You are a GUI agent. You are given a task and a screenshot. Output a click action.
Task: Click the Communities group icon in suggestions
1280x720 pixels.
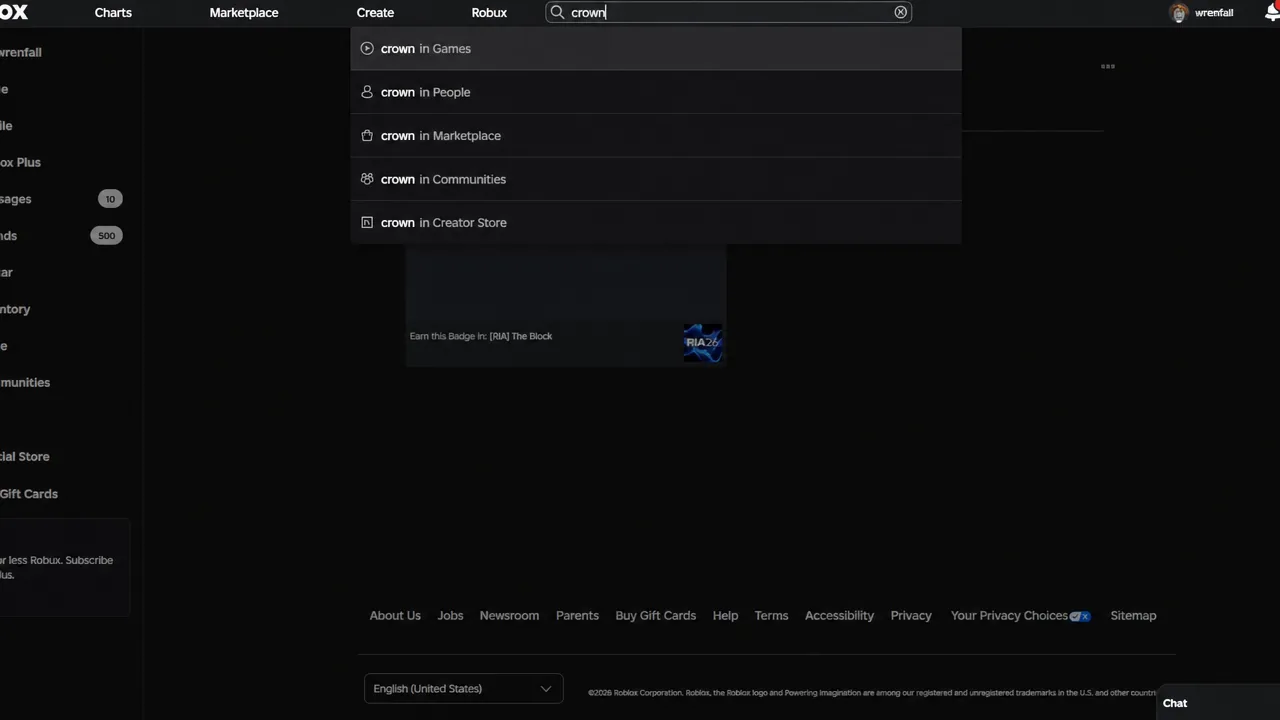point(367,179)
